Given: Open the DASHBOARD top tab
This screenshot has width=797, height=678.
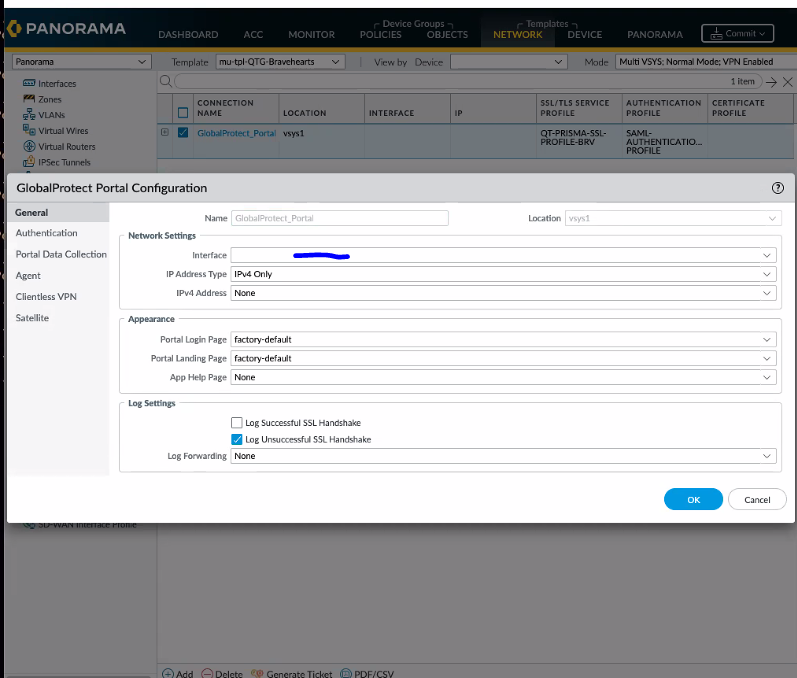Looking at the screenshot, I should tap(188, 35).
